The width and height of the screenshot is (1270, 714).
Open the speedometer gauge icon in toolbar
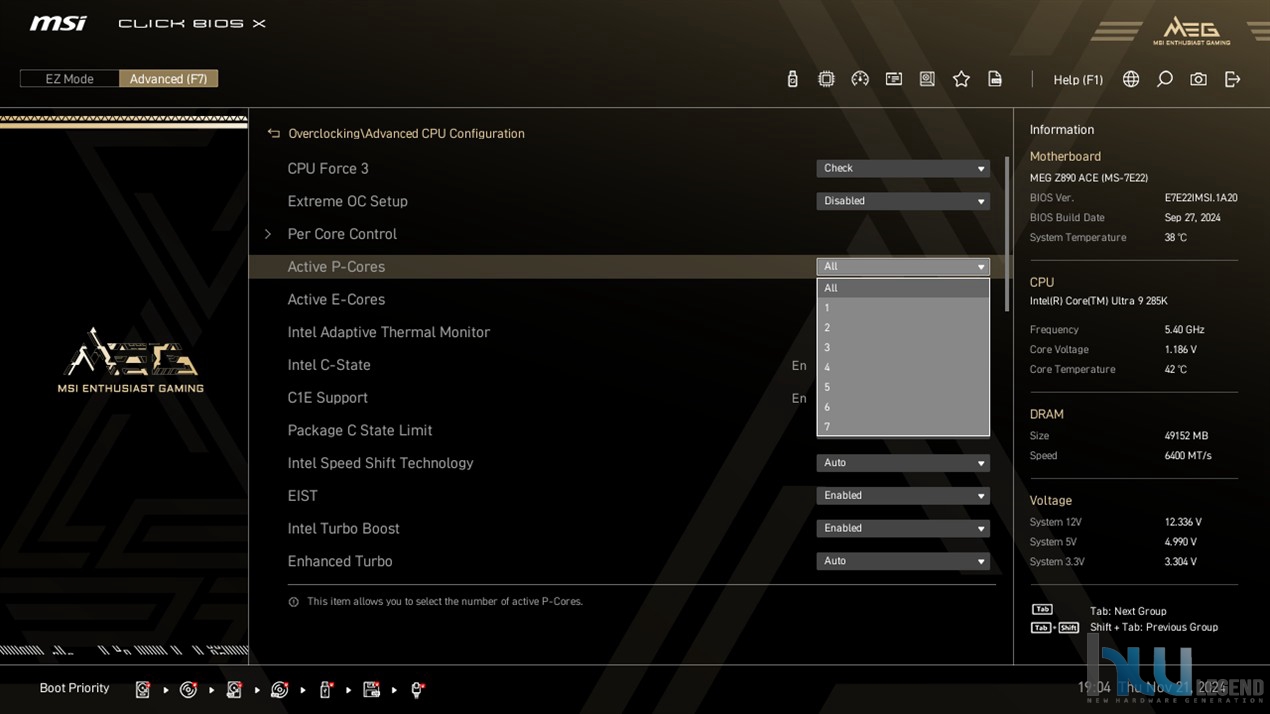(x=860, y=79)
